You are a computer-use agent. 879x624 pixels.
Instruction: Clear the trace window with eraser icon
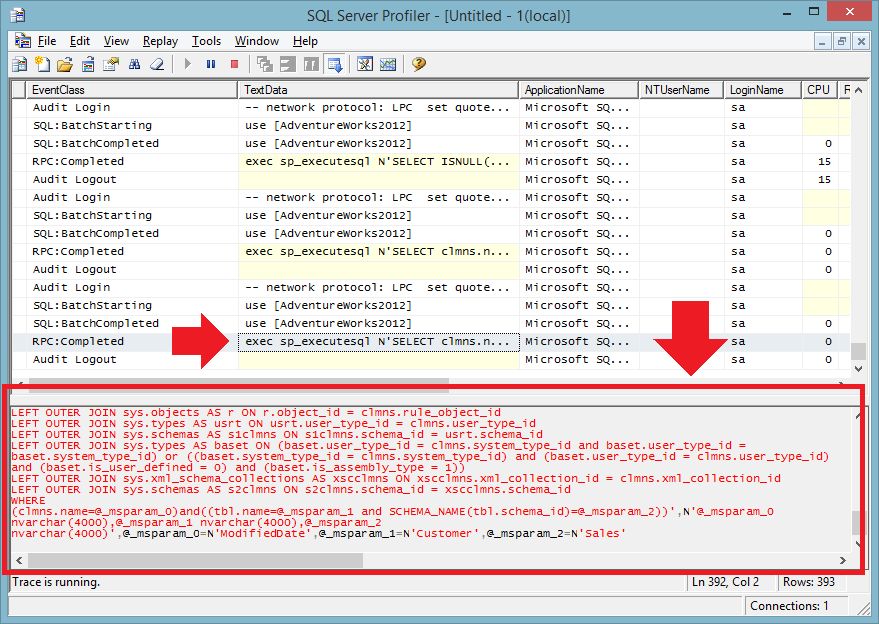click(x=157, y=64)
